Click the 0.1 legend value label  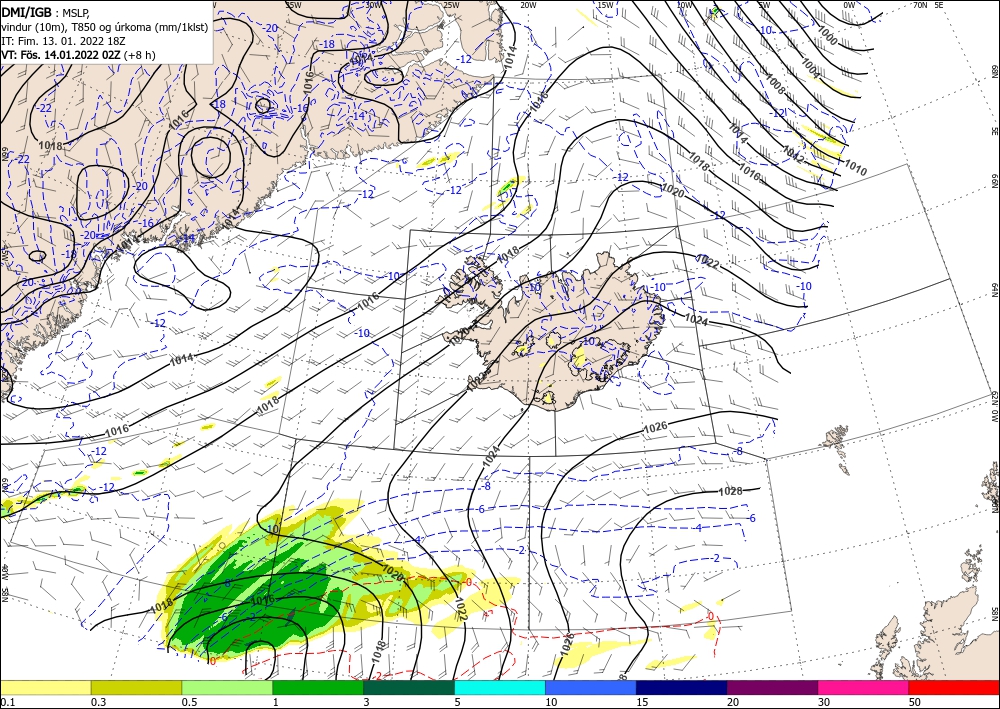pyautogui.click(x=6, y=702)
